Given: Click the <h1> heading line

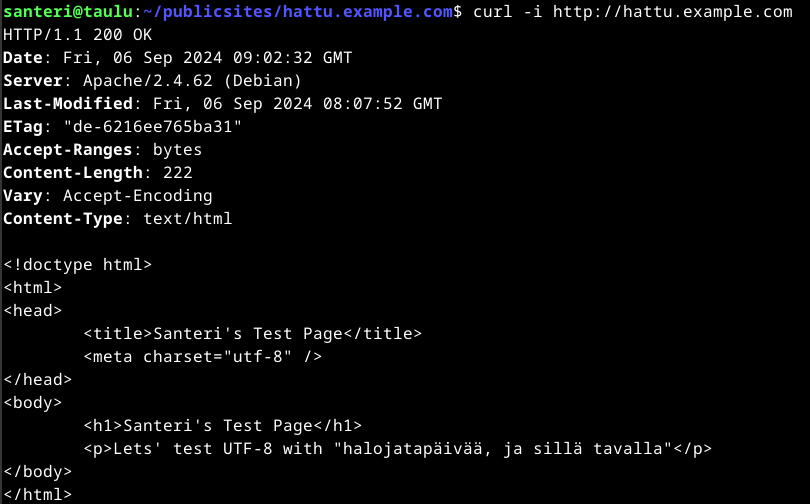Looking at the screenshot, I should pyautogui.click(x=223, y=426).
